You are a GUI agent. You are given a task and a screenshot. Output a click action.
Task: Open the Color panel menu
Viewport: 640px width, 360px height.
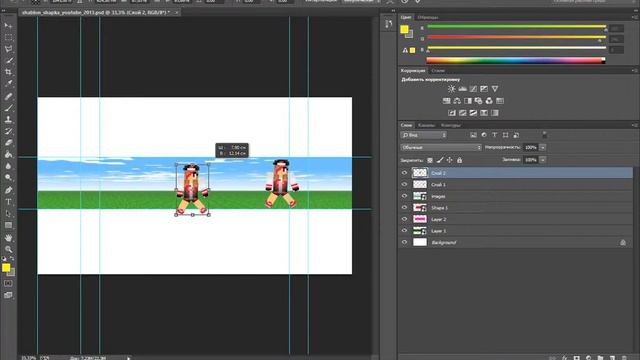634,17
